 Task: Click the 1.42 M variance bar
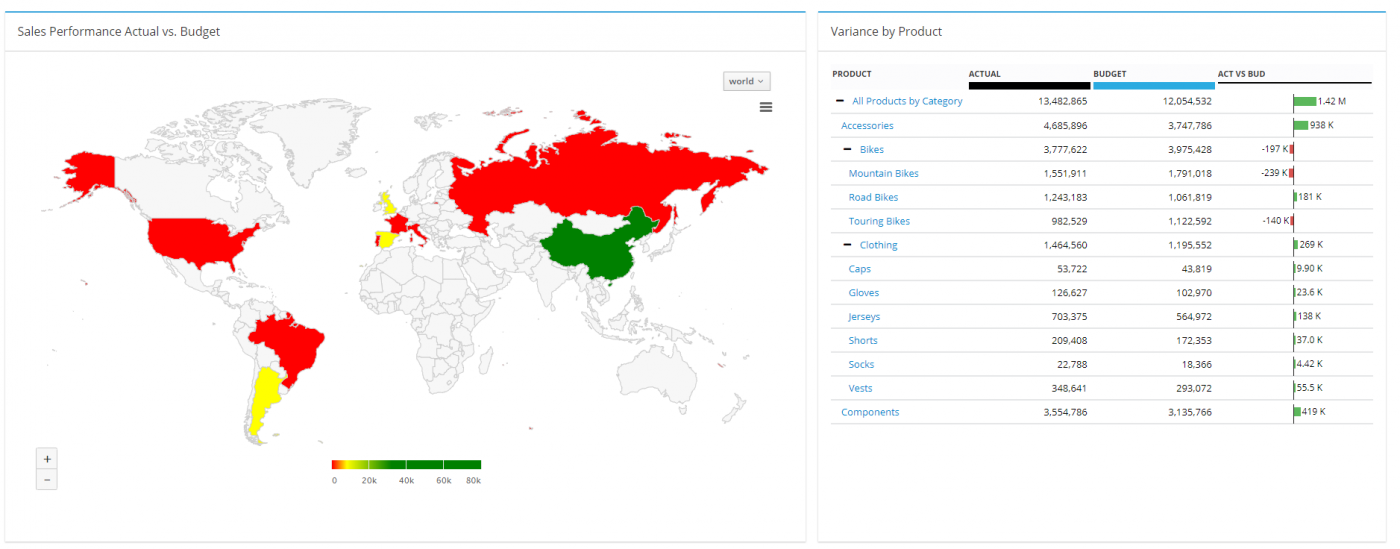coord(1304,101)
